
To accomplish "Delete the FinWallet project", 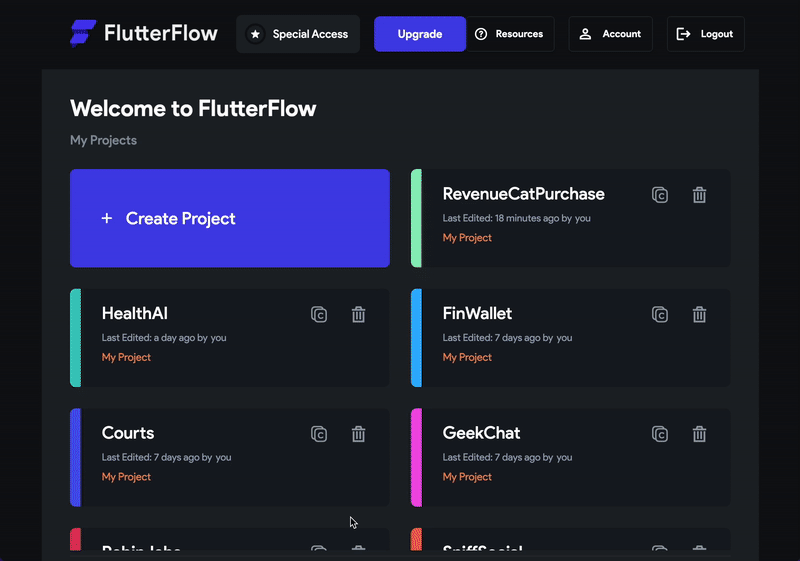I will tap(699, 315).
